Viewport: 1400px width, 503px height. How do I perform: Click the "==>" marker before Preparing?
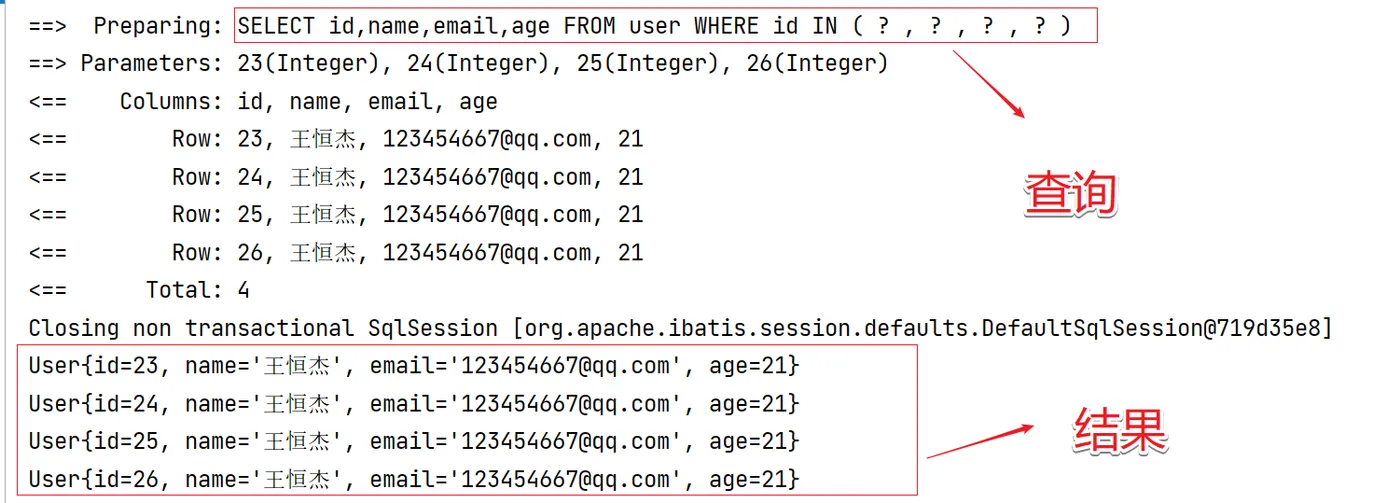(x=47, y=26)
